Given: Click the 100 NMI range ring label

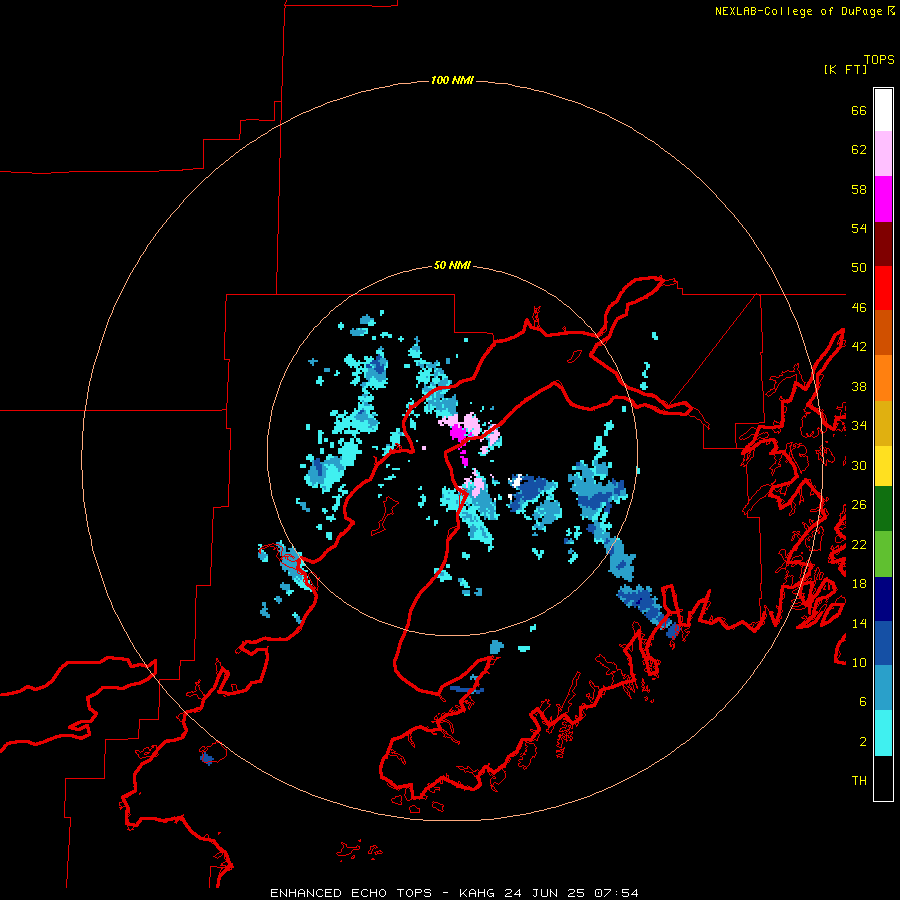Looking at the screenshot, I should (x=452, y=80).
